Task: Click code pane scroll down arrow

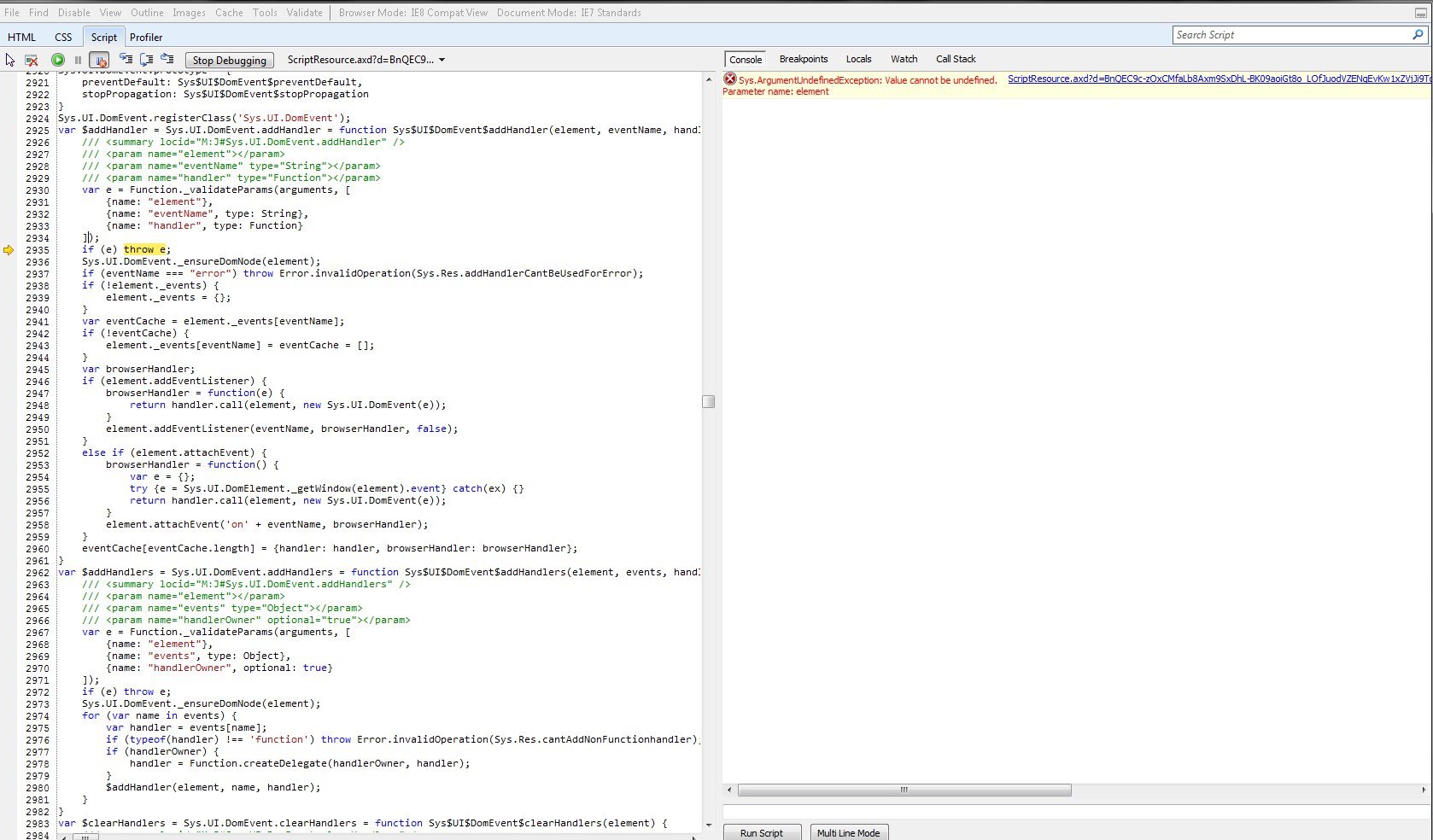Action: (x=709, y=825)
